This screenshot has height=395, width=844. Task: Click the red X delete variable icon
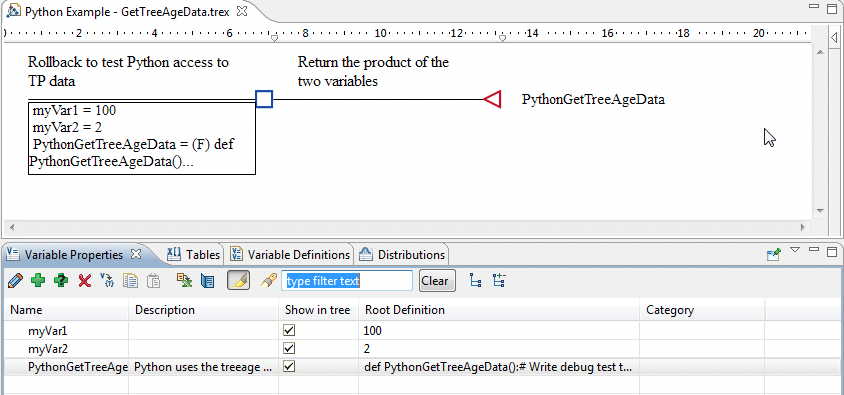85,280
